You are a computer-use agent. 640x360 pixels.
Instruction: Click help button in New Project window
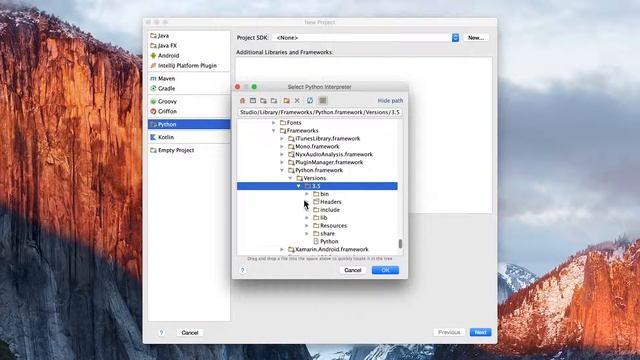pyautogui.click(x=161, y=333)
